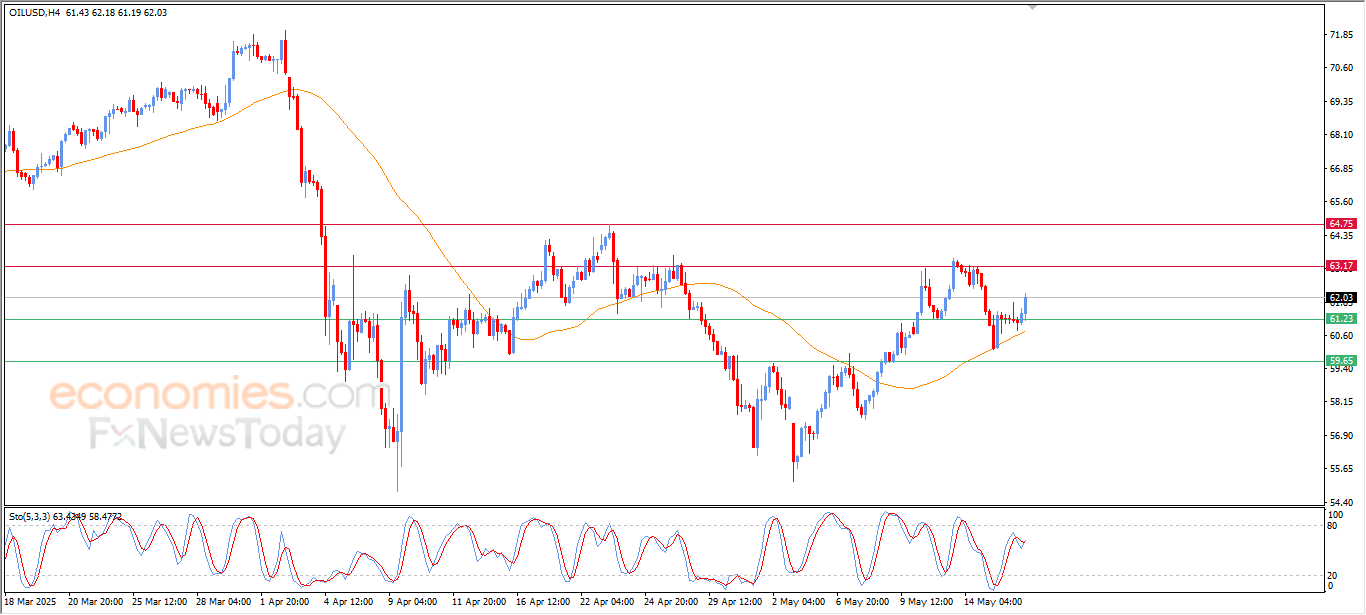Image resolution: width=1366 pixels, height=615 pixels.
Task: Click the 29 Apr 12:00 time label
Action: (x=735, y=602)
